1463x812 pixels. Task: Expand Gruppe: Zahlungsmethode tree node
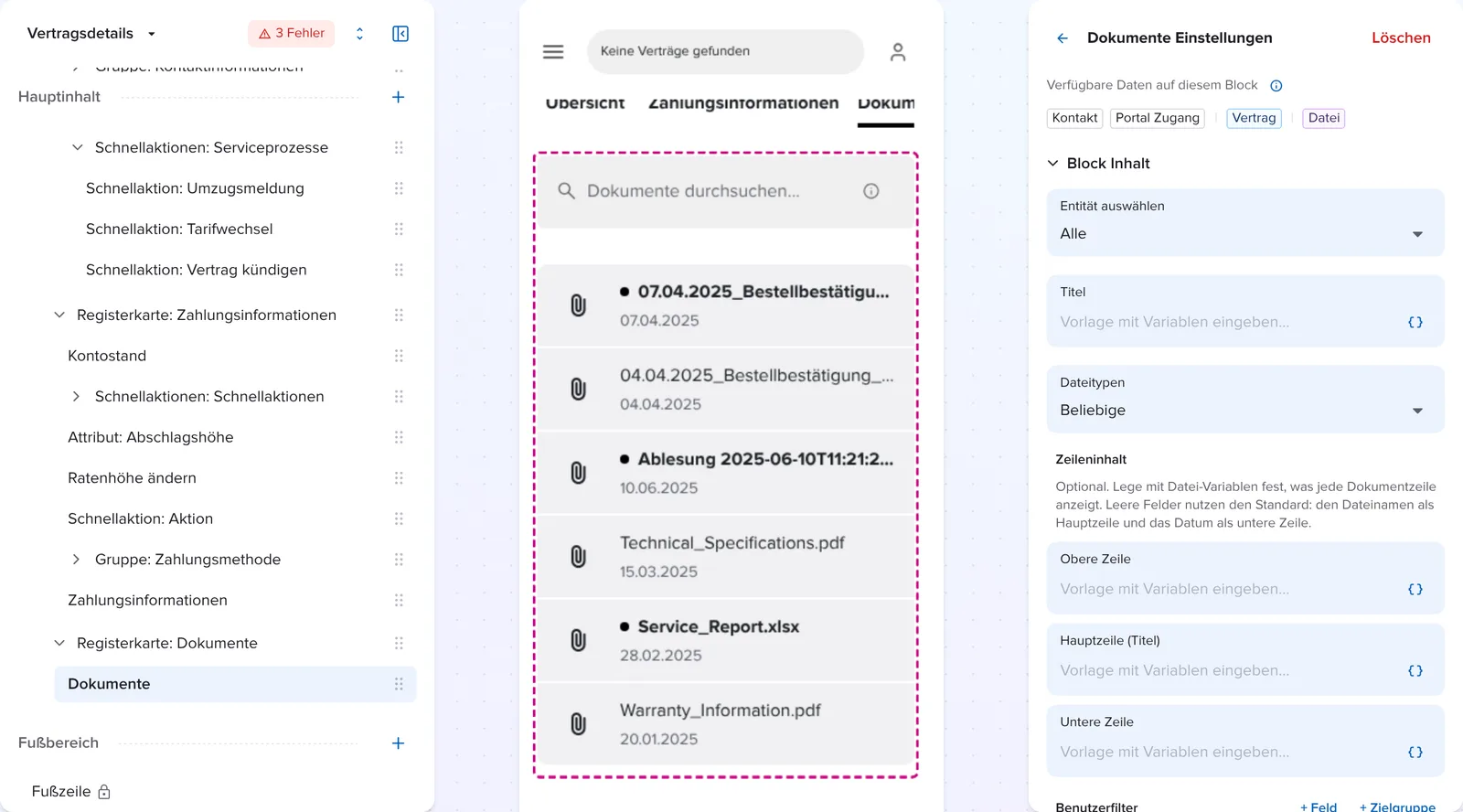[x=77, y=560]
